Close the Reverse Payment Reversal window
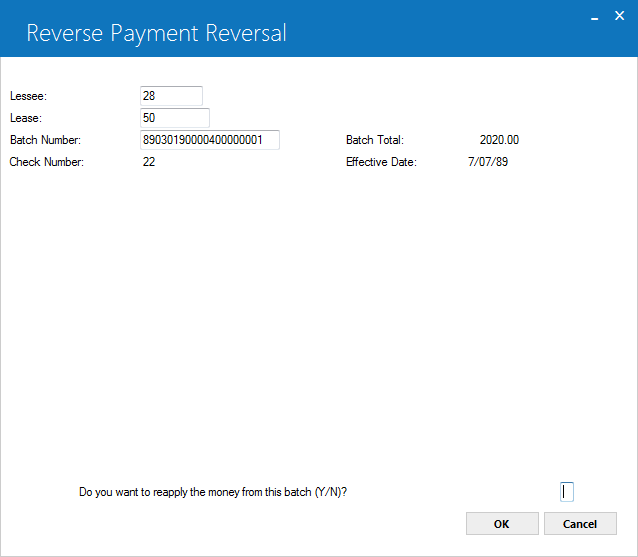The image size is (638, 557). 619,16
